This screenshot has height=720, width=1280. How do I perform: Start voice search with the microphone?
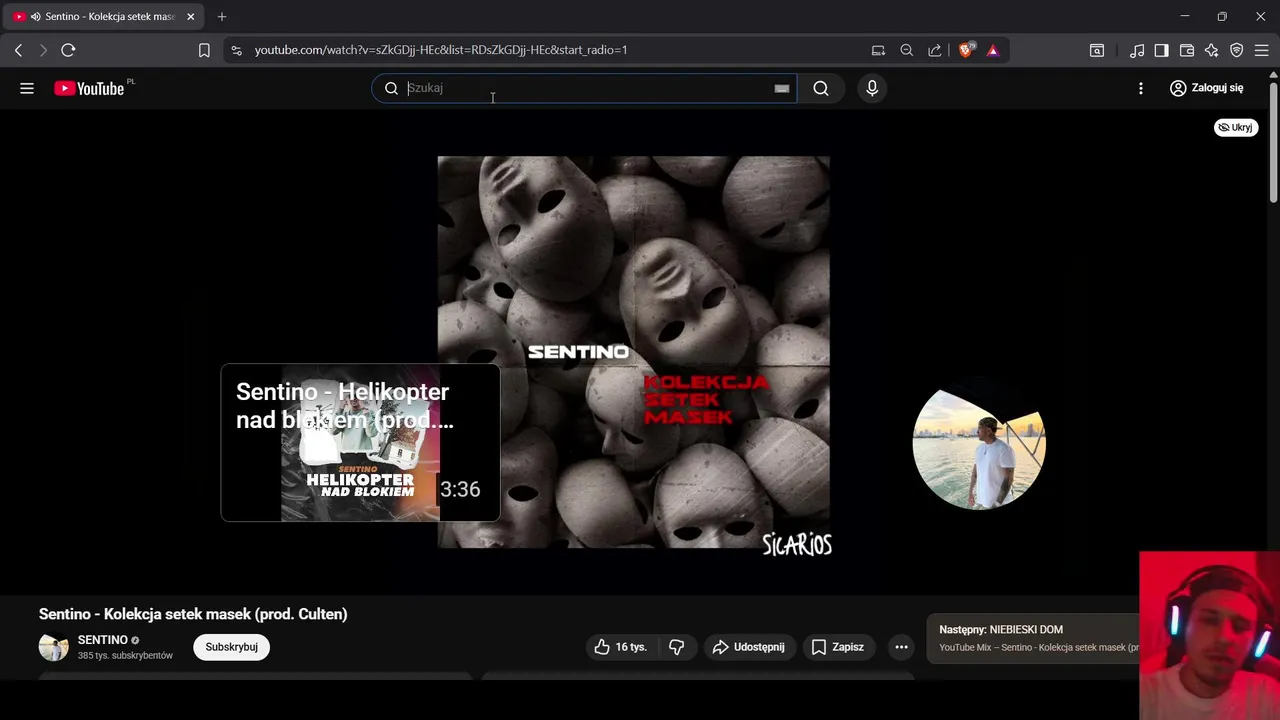872,88
